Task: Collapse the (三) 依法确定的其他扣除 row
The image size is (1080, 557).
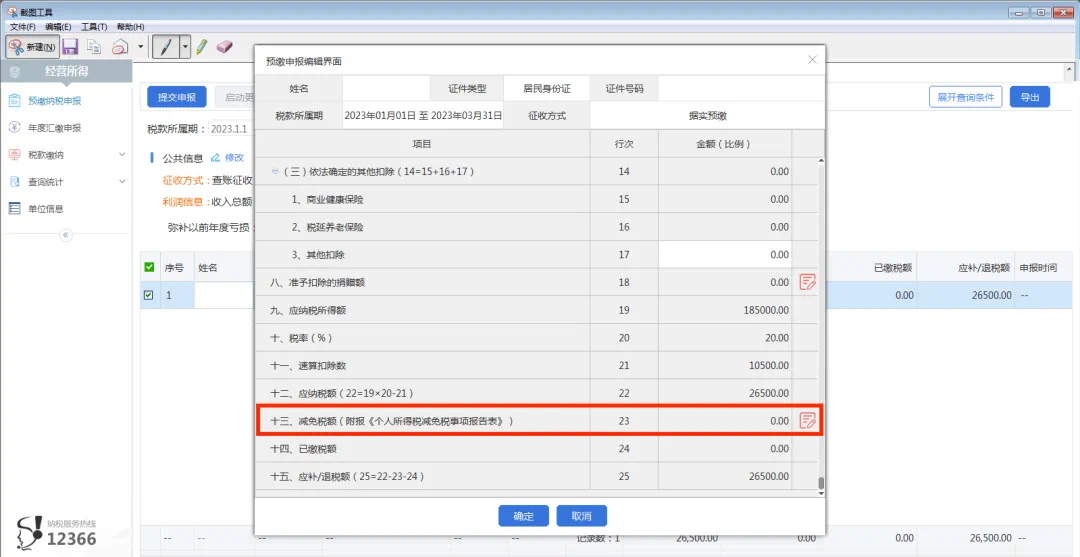Action: click(x=275, y=171)
